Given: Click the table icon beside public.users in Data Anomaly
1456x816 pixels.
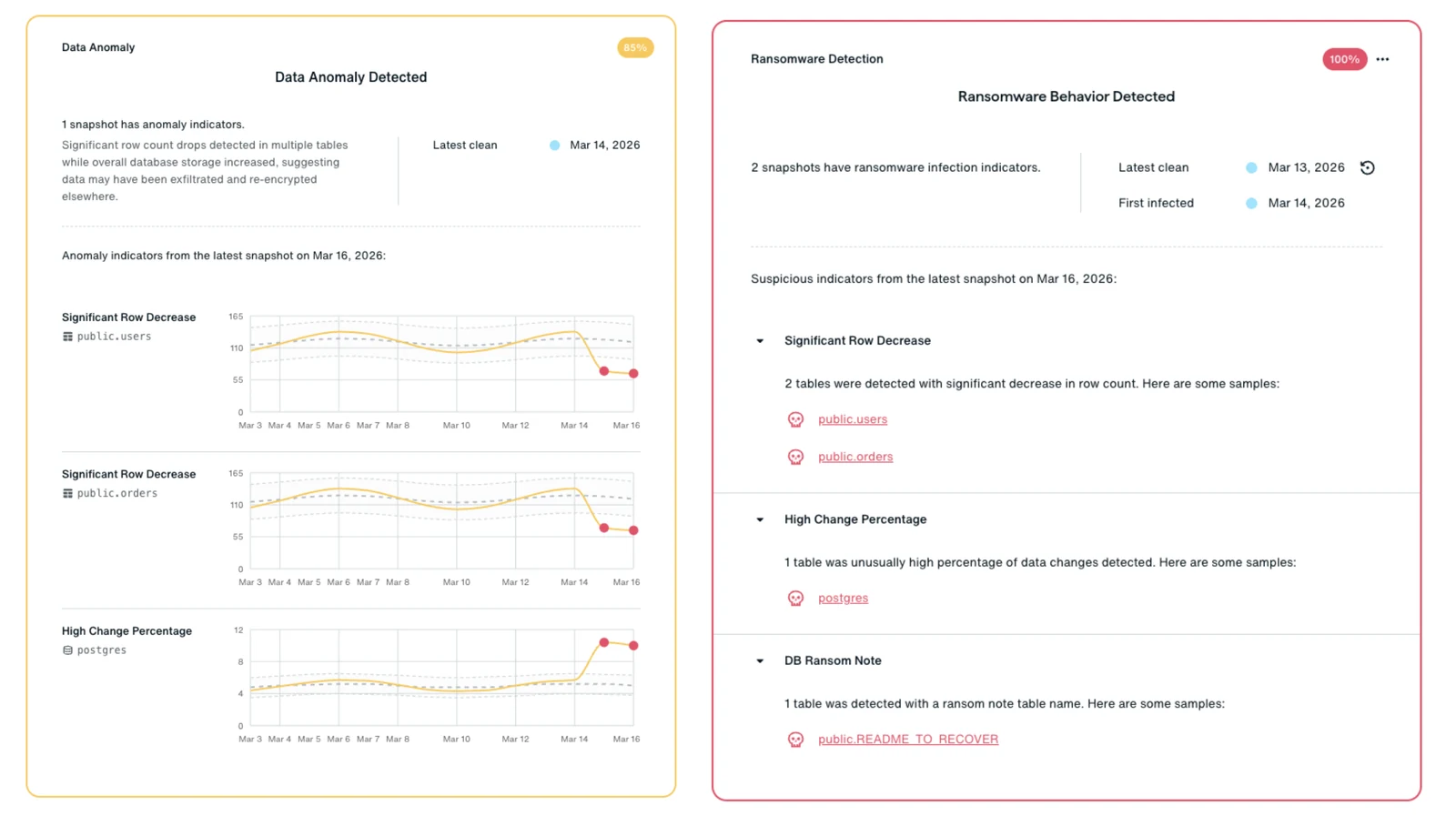Looking at the screenshot, I should point(67,337).
